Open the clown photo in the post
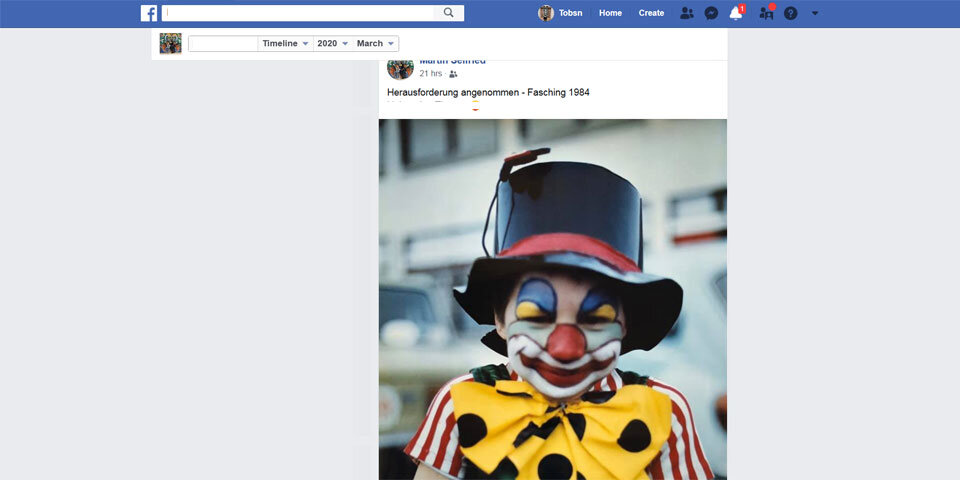The height and width of the screenshot is (480, 960). tap(553, 299)
